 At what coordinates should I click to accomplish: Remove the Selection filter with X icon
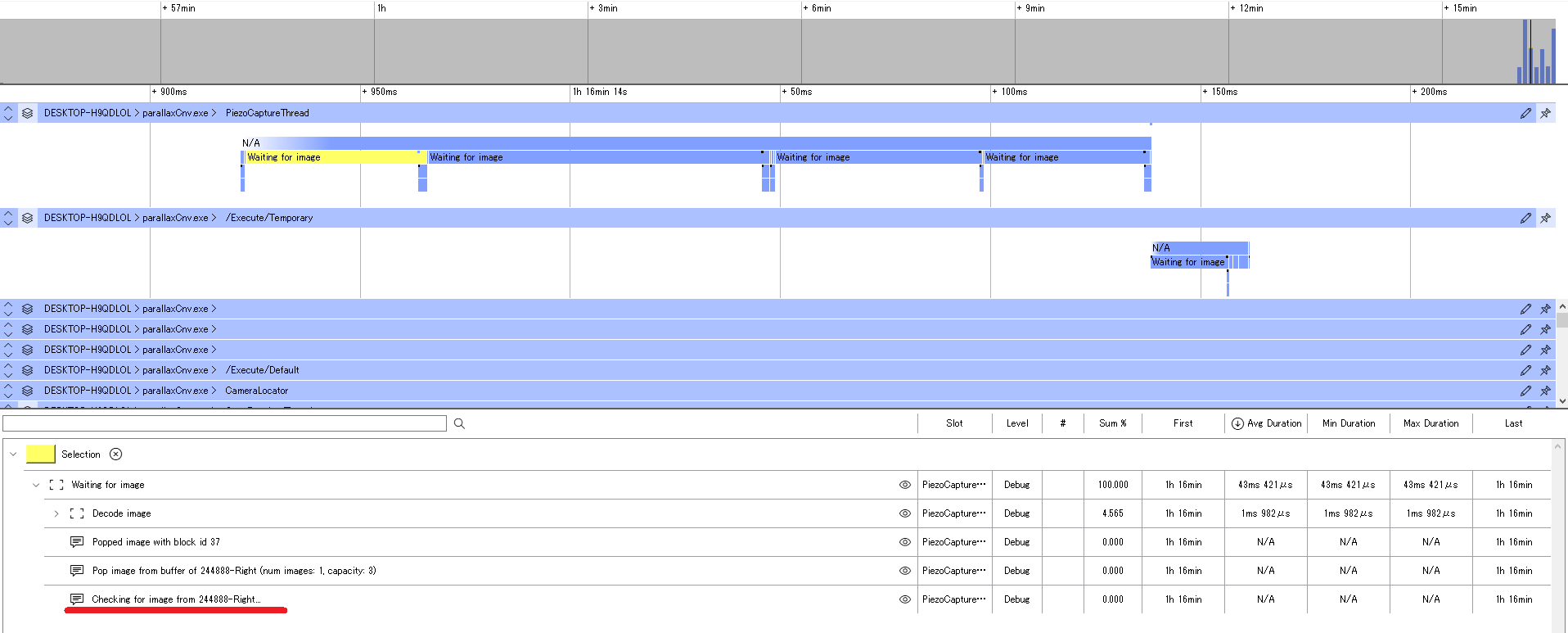116,454
